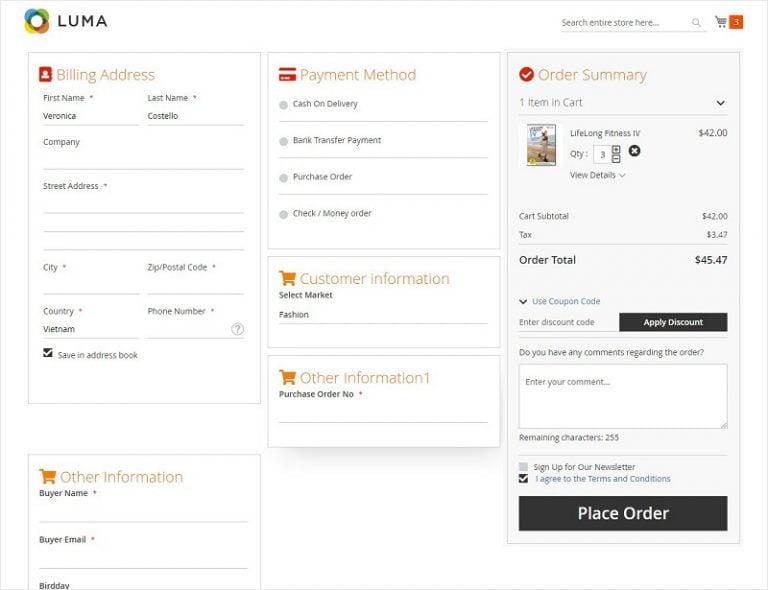This screenshot has width=768, height=590.
Task: Click the Order Summary checkmark icon
Action: (x=526, y=75)
